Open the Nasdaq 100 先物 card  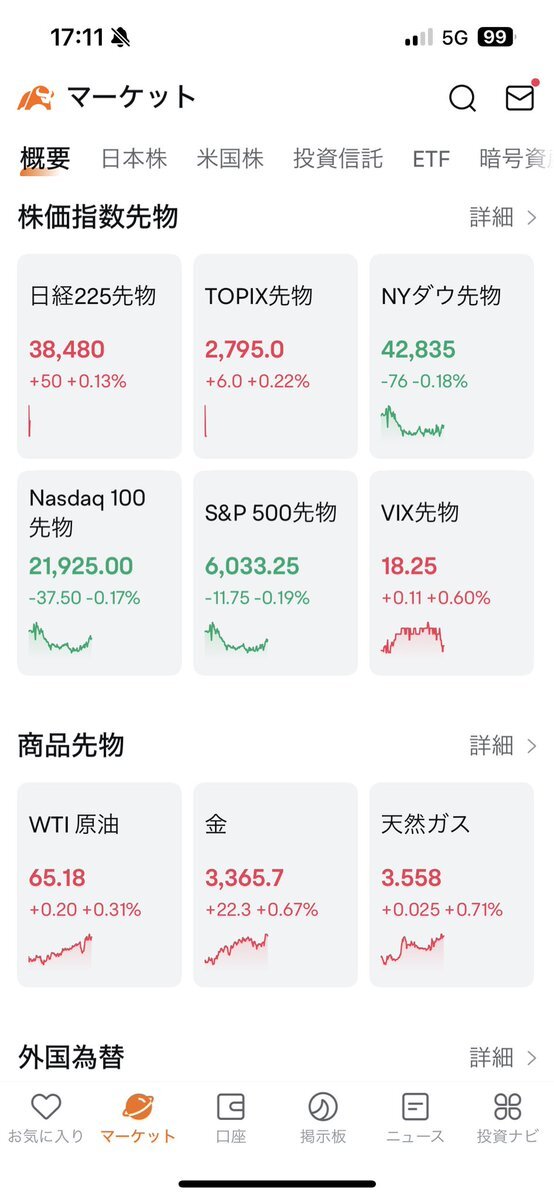tap(99, 573)
